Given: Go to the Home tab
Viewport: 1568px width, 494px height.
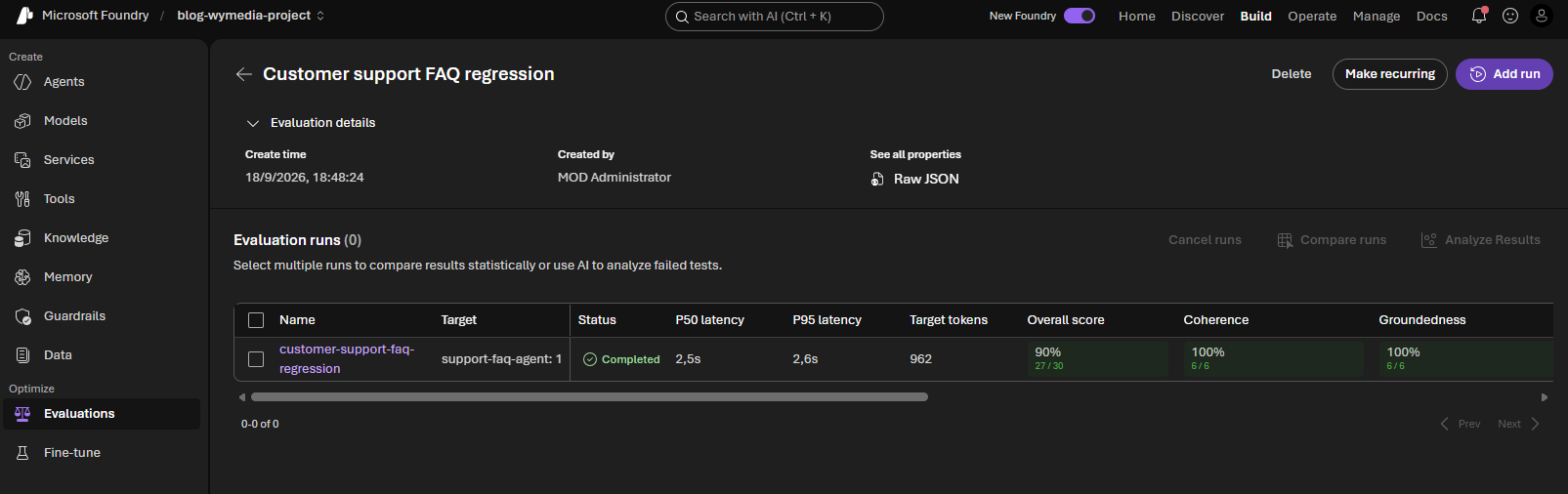Looking at the screenshot, I should pos(1137,16).
